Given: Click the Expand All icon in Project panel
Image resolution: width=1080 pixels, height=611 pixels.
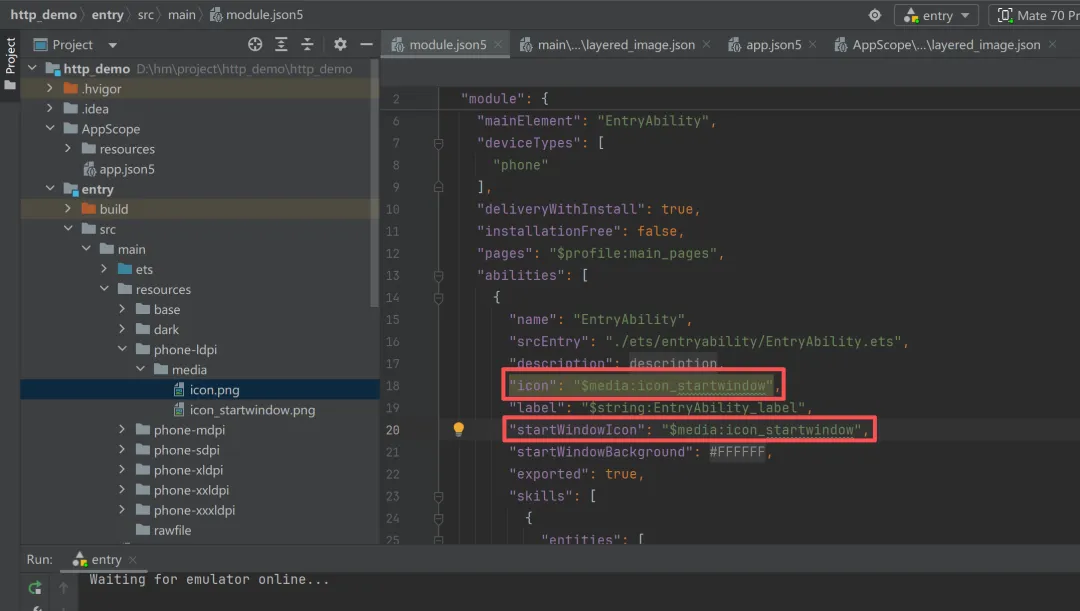Looking at the screenshot, I should pos(281,44).
